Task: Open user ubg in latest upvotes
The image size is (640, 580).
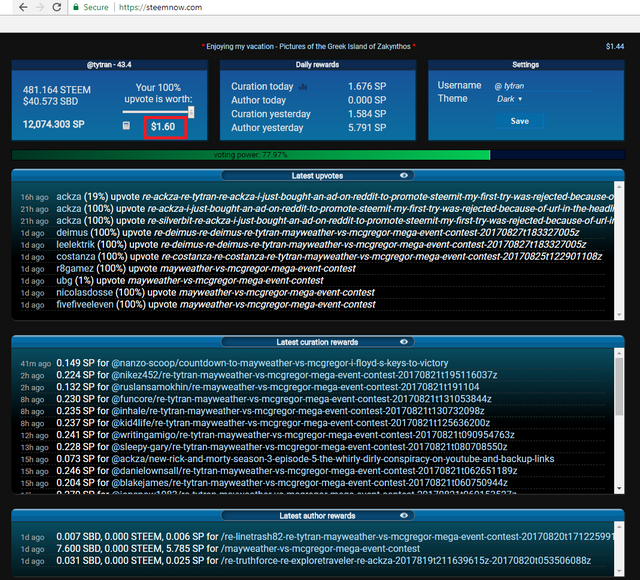Action: (x=64, y=280)
